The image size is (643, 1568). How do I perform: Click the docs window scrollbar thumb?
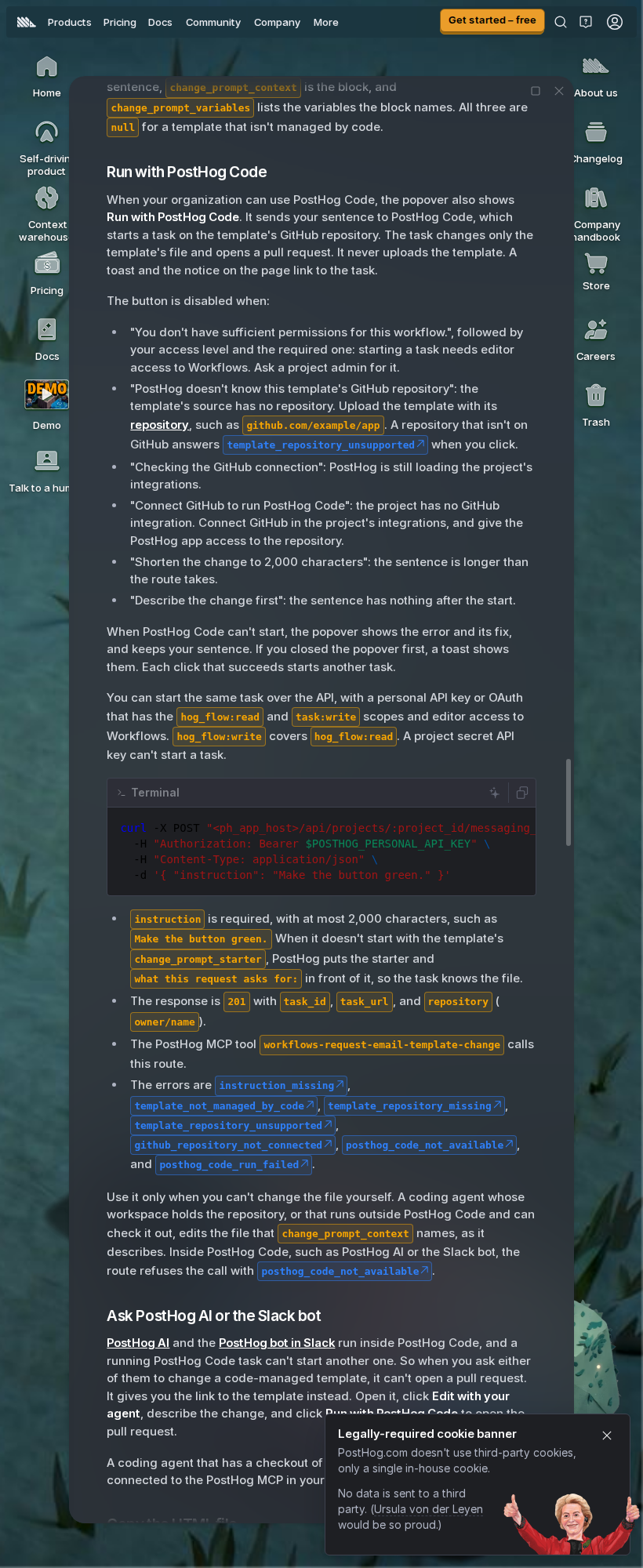pos(569,802)
